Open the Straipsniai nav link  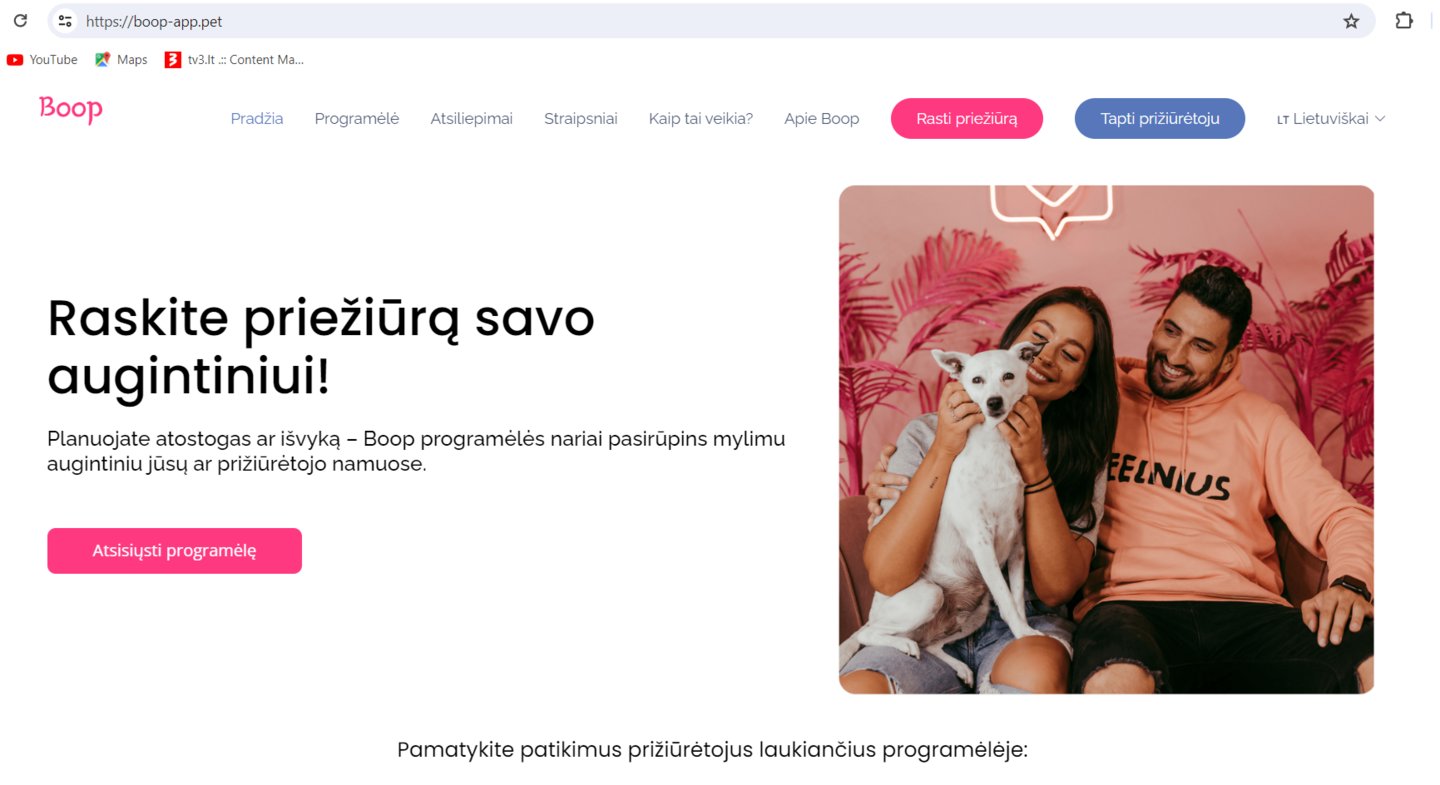click(581, 119)
